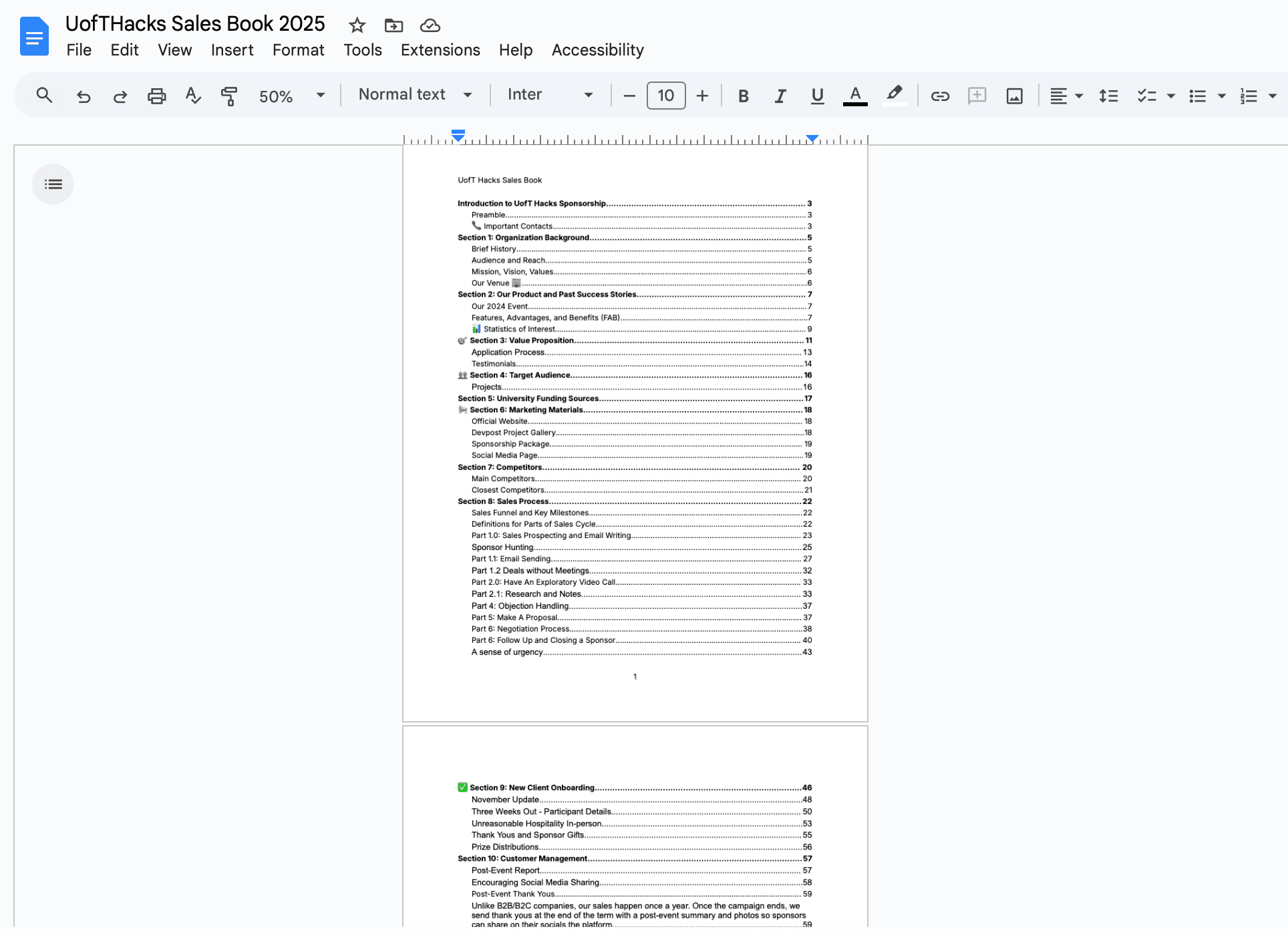Check the cloud document status icon
Image resolution: width=1288 pixels, height=929 pixels.
point(430,25)
